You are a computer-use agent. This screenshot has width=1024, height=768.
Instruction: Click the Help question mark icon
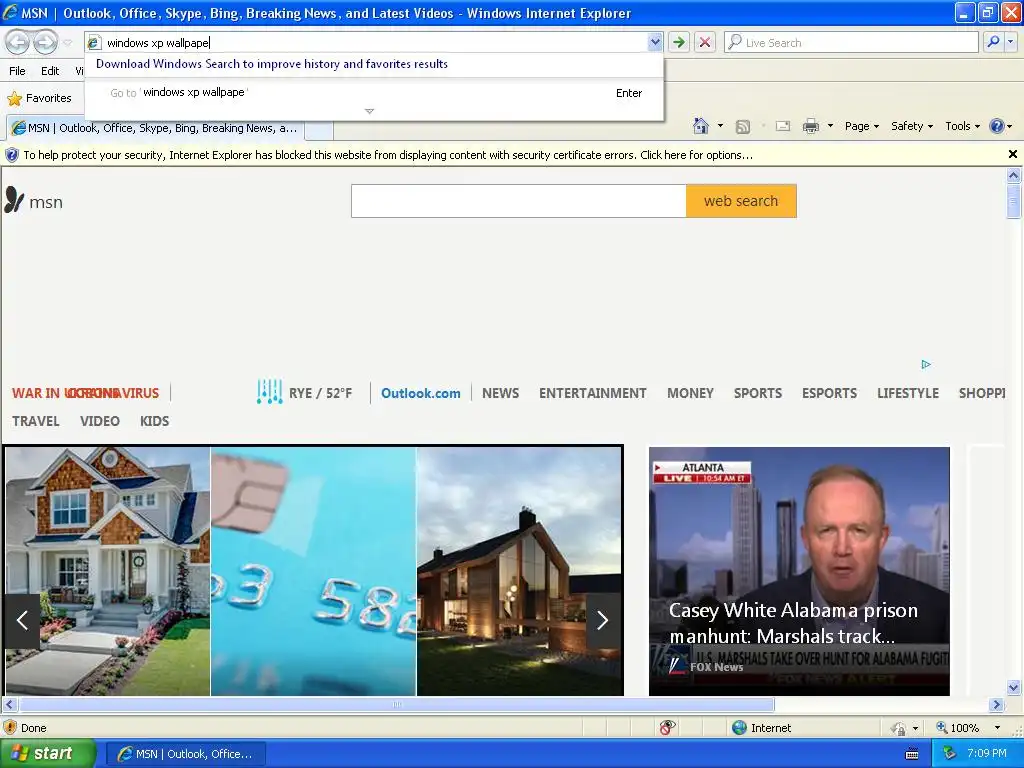pyautogui.click(x=997, y=126)
